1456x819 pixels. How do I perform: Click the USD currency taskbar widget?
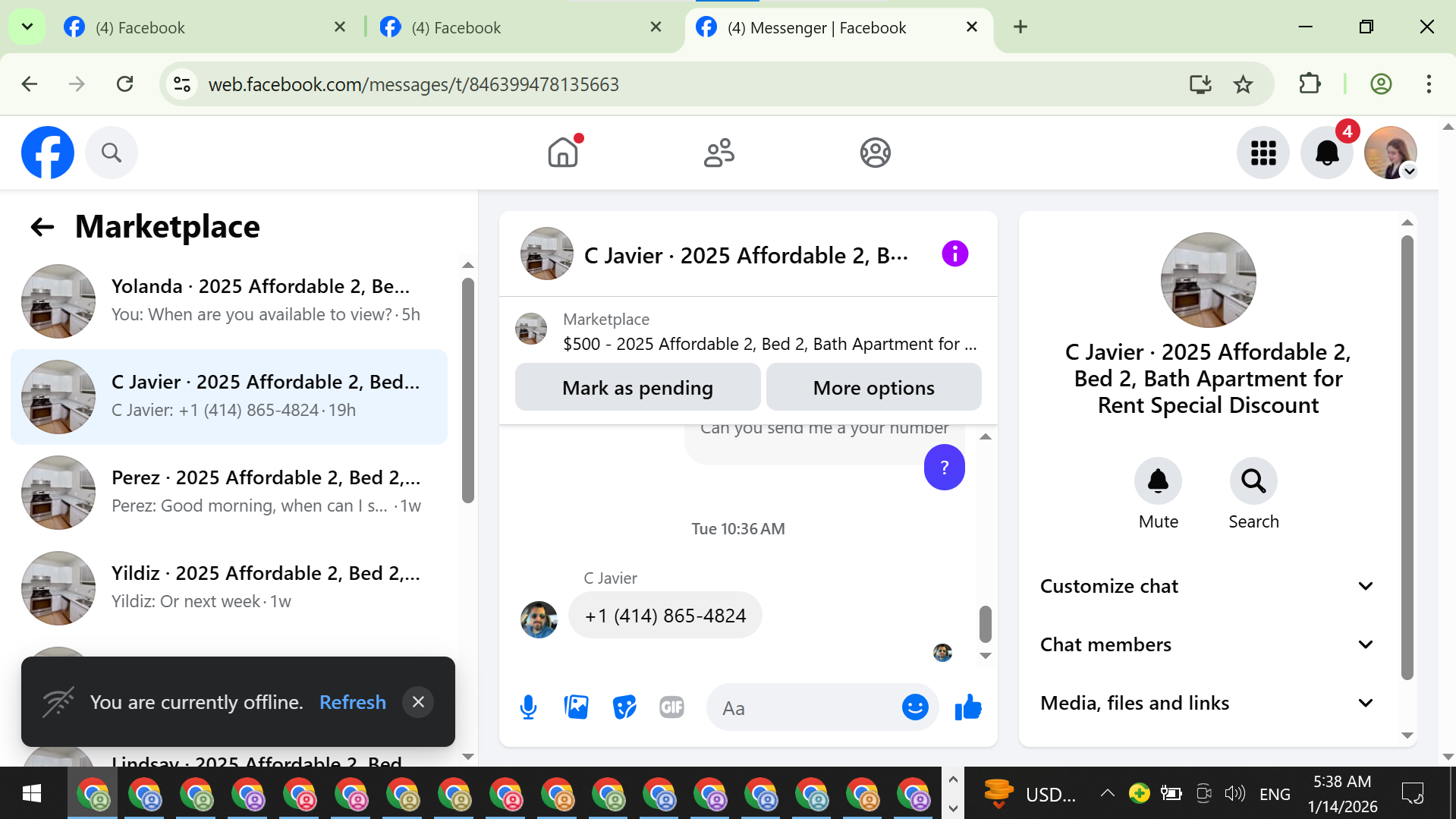tap(1030, 793)
